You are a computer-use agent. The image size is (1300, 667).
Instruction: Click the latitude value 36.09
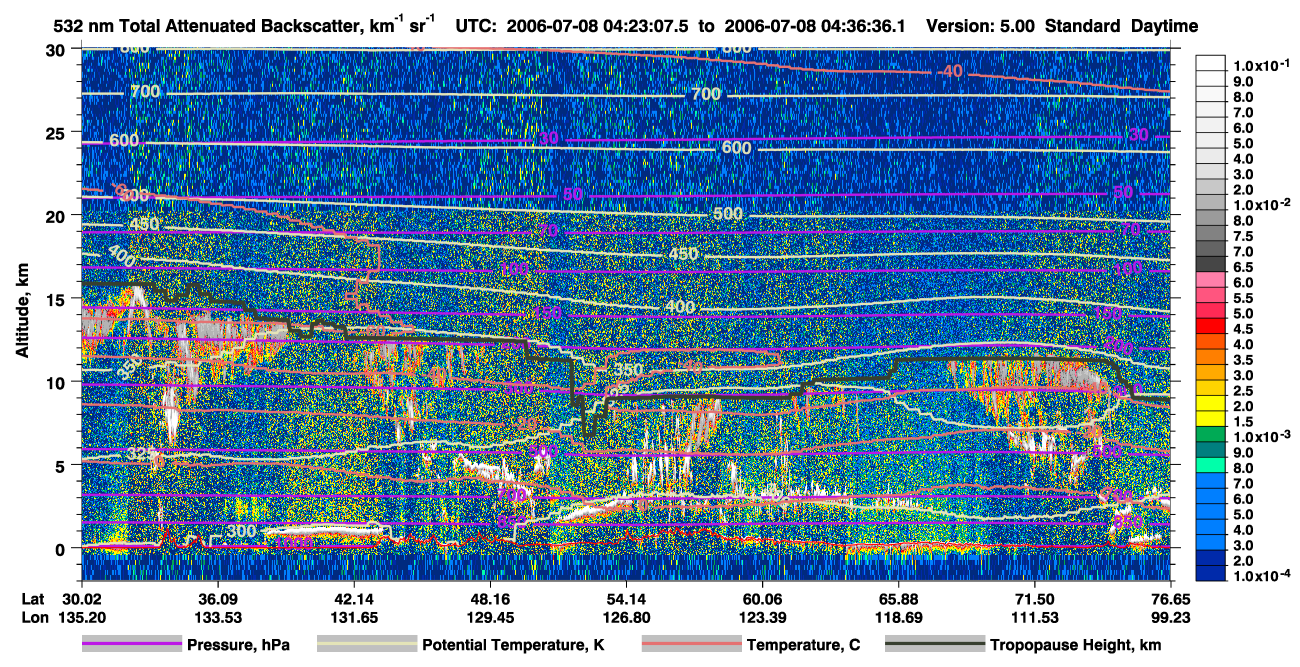pos(216,598)
